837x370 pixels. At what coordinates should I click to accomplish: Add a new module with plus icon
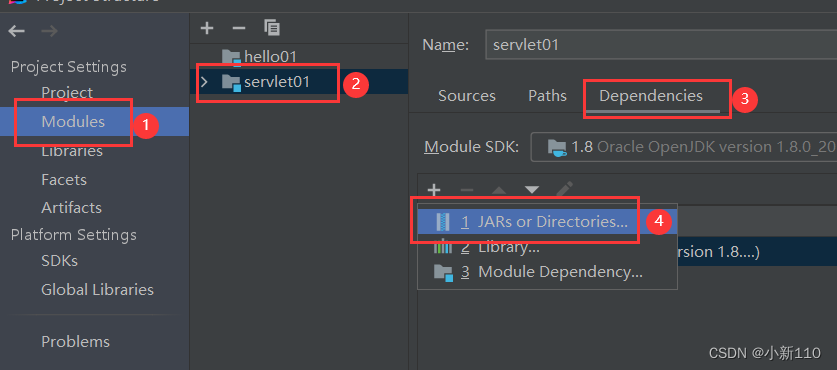pos(207,28)
